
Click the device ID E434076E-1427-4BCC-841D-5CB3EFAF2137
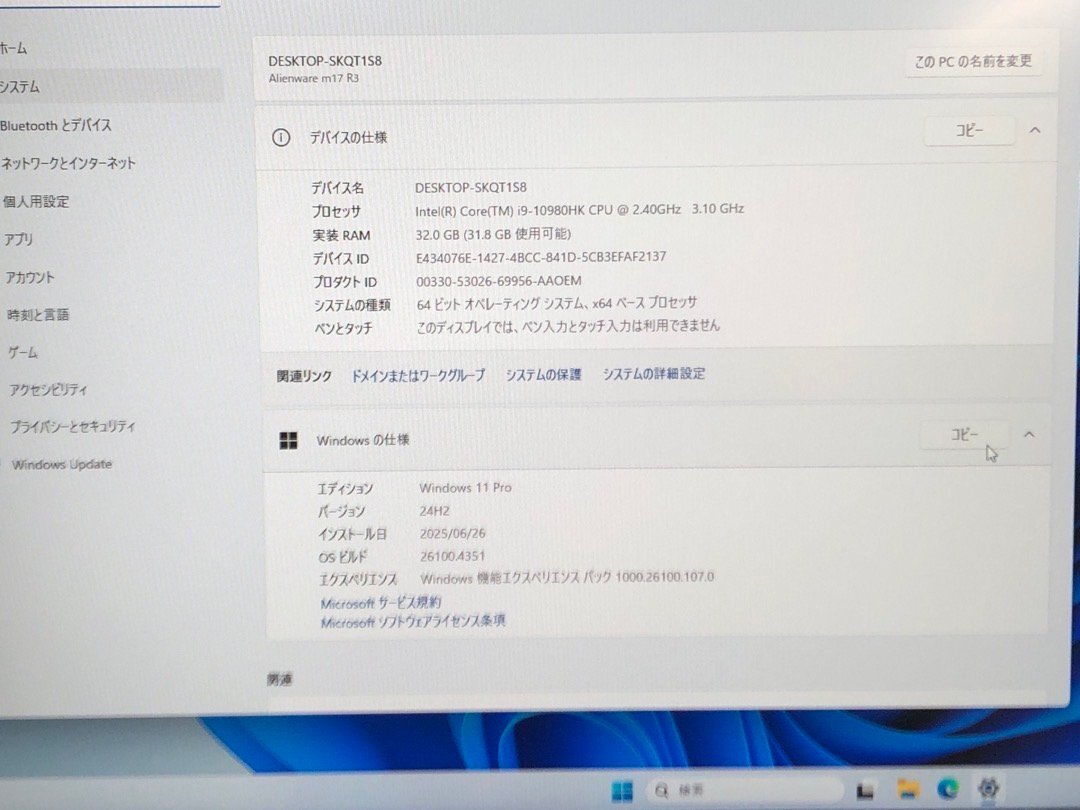541,258
